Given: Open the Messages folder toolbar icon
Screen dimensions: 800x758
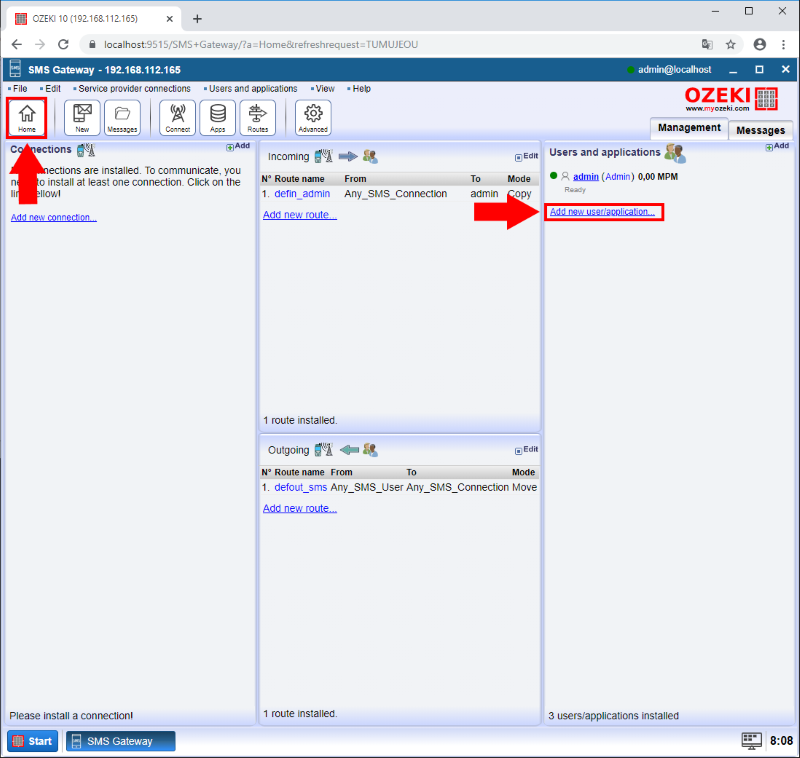Looking at the screenshot, I should pyautogui.click(x=122, y=117).
